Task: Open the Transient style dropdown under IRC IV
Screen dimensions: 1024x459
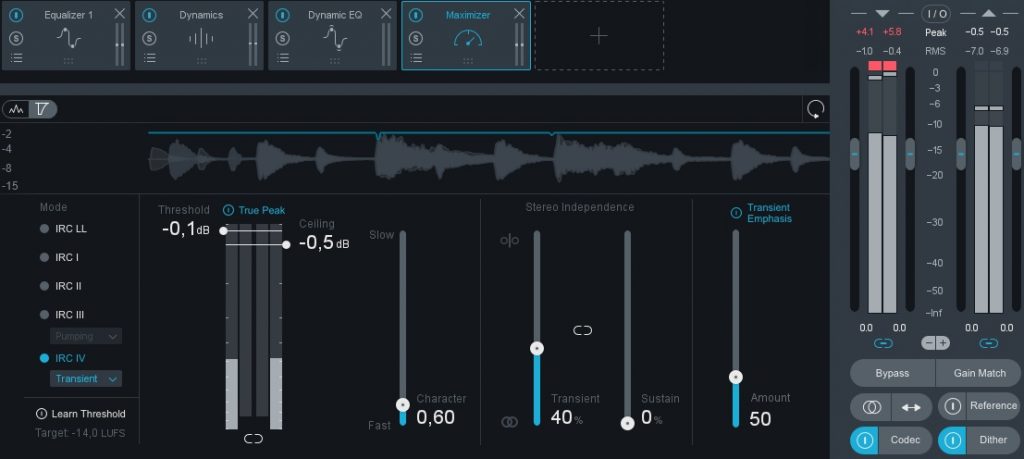Action: 86,379
